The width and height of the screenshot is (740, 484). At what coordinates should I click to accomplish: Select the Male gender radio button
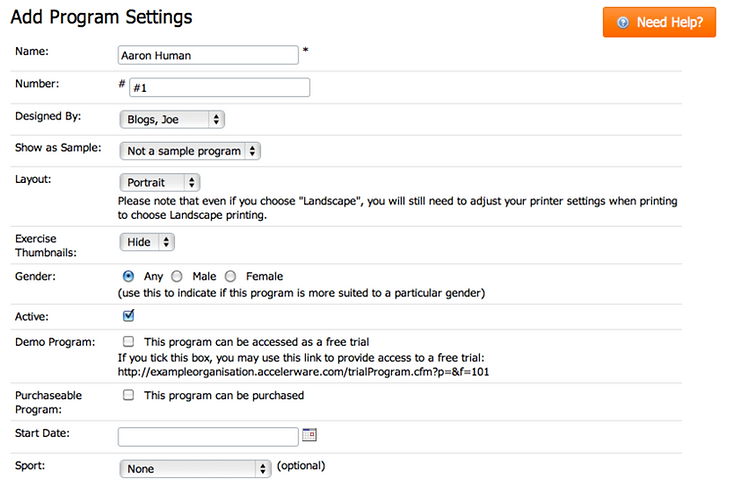[x=177, y=276]
